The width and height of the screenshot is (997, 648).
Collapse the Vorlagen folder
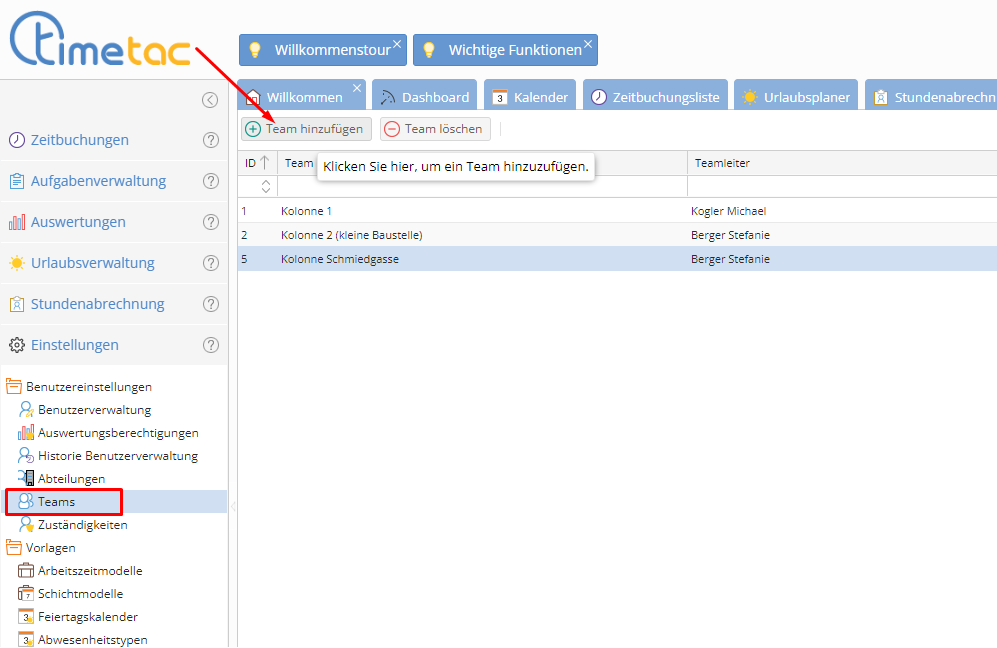tap(15, 548)
